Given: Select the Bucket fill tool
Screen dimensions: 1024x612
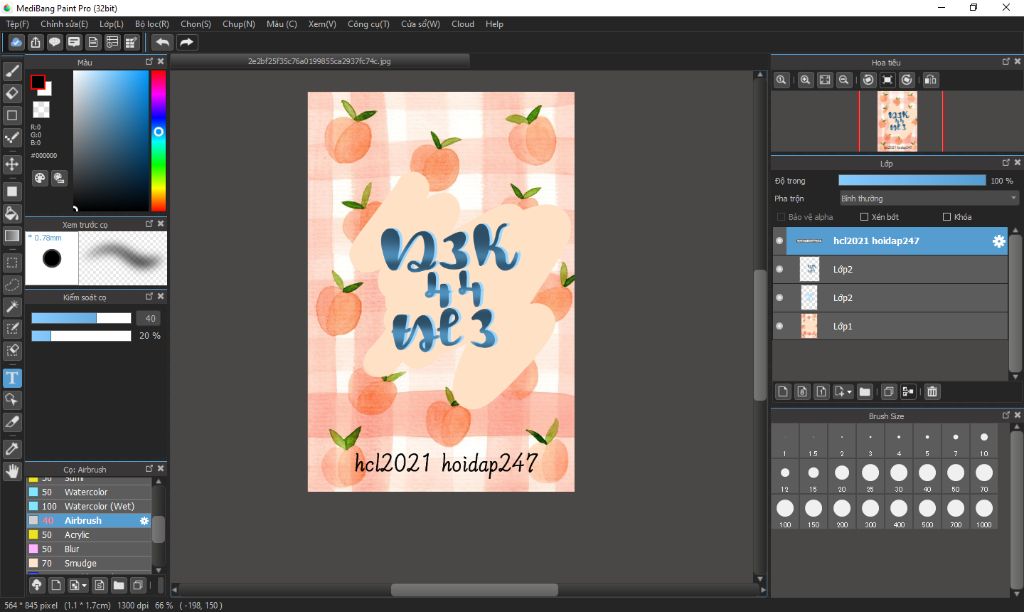Looking at the screenshot, I should click(12, 213).
